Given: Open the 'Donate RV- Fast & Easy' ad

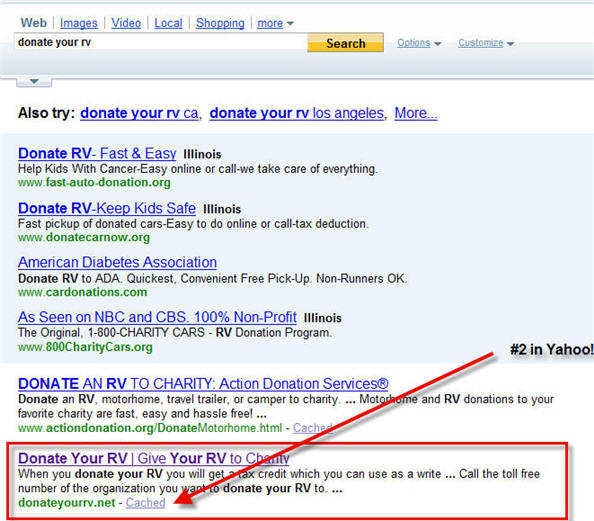Looking at the screenshot, I should click(x=97, y=153).
